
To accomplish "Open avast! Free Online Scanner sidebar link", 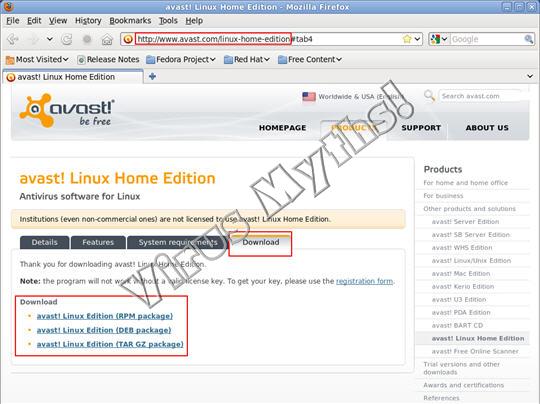I will click(x=475, y=352).
